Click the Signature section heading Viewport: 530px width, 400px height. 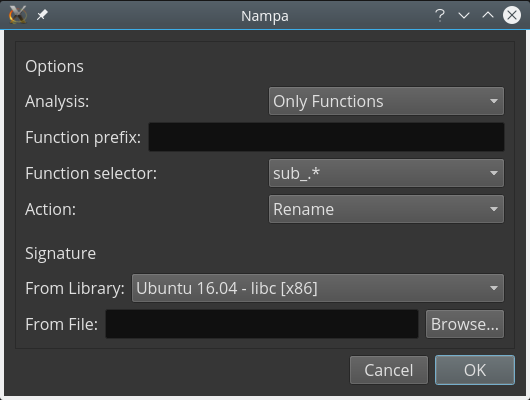pos(61,253)
